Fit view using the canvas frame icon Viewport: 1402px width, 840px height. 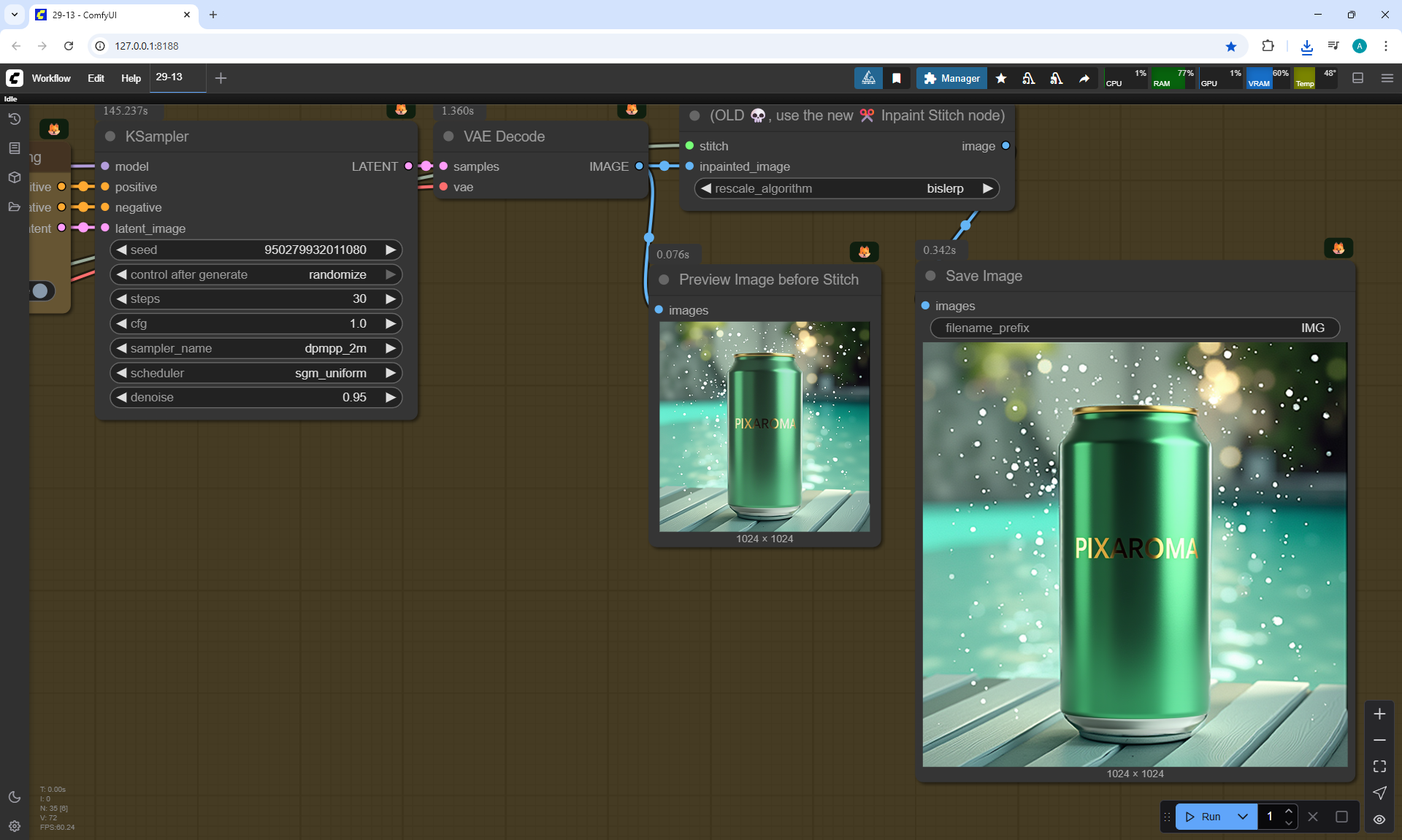1379,766
